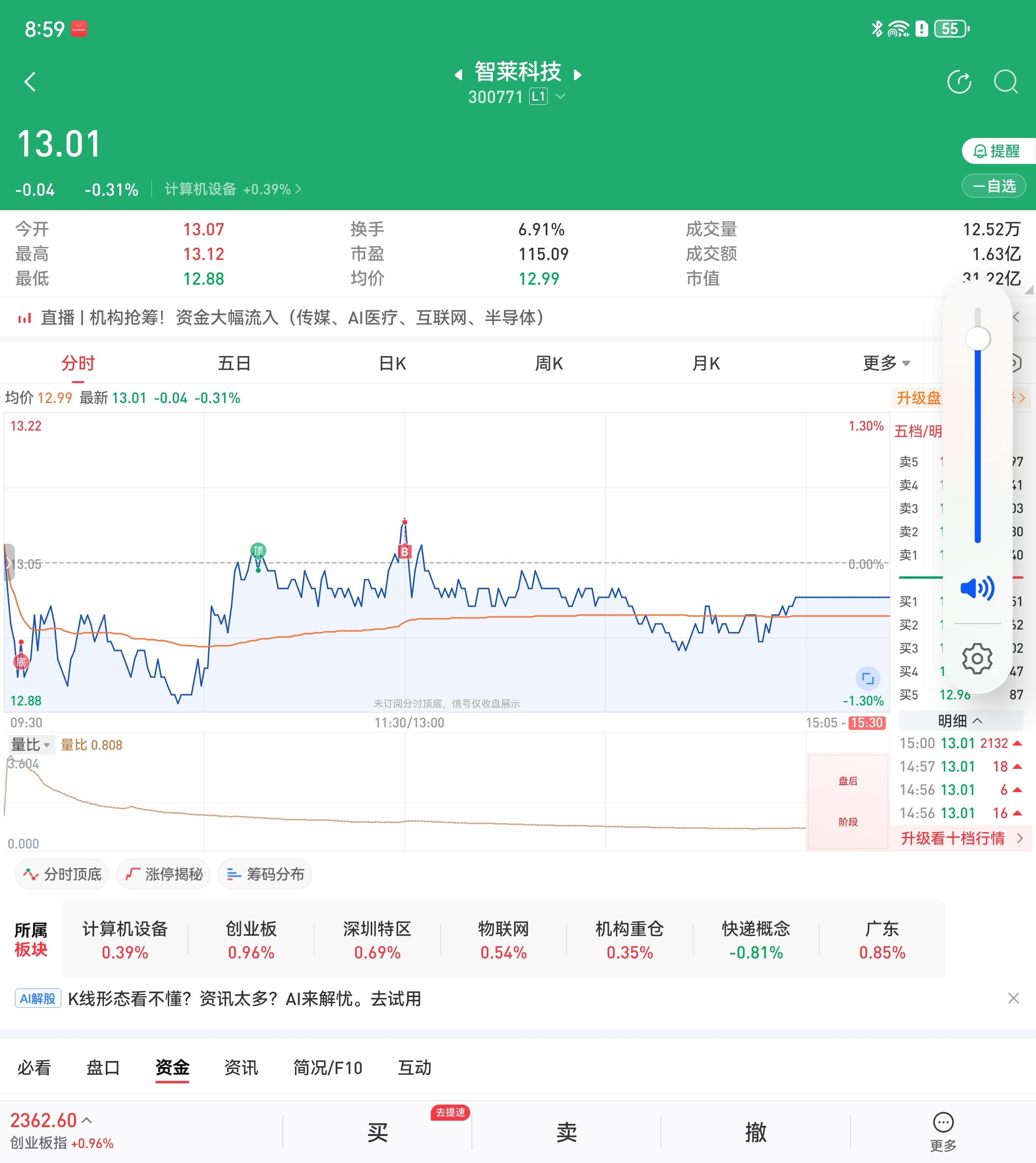Open 广东 0.85% sector block

tap(882, 939)
